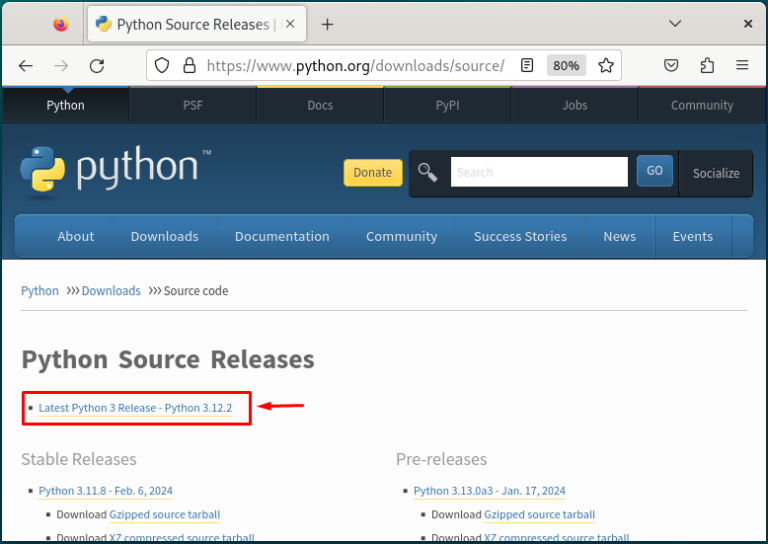Open the Documentation navigation menu
The width and height of the screenshot is (768, 544).
coord(282,237)
